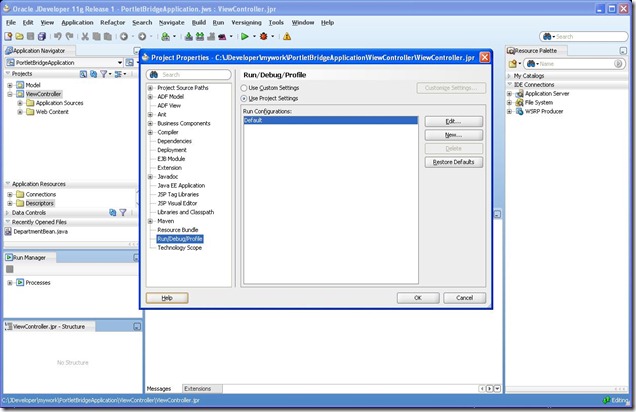Viewport: 636px width, 412px height.
Task: Click the binoculars icon in Project Properties search
Action: click(154, 75)
